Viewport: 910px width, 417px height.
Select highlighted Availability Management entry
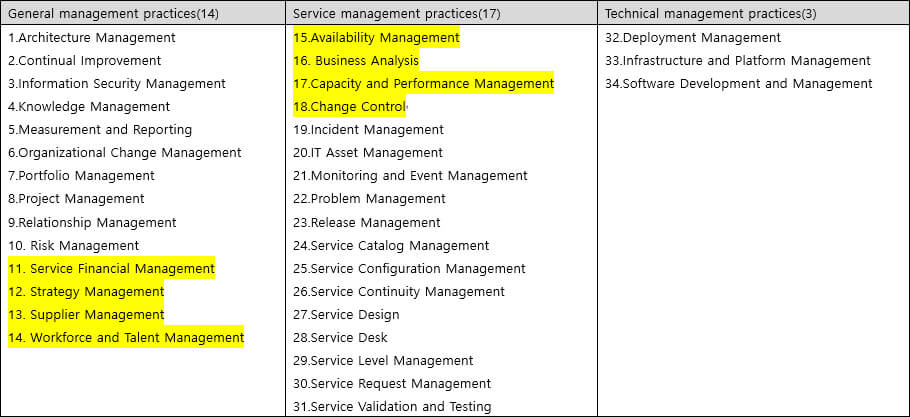tap(376, 38)
